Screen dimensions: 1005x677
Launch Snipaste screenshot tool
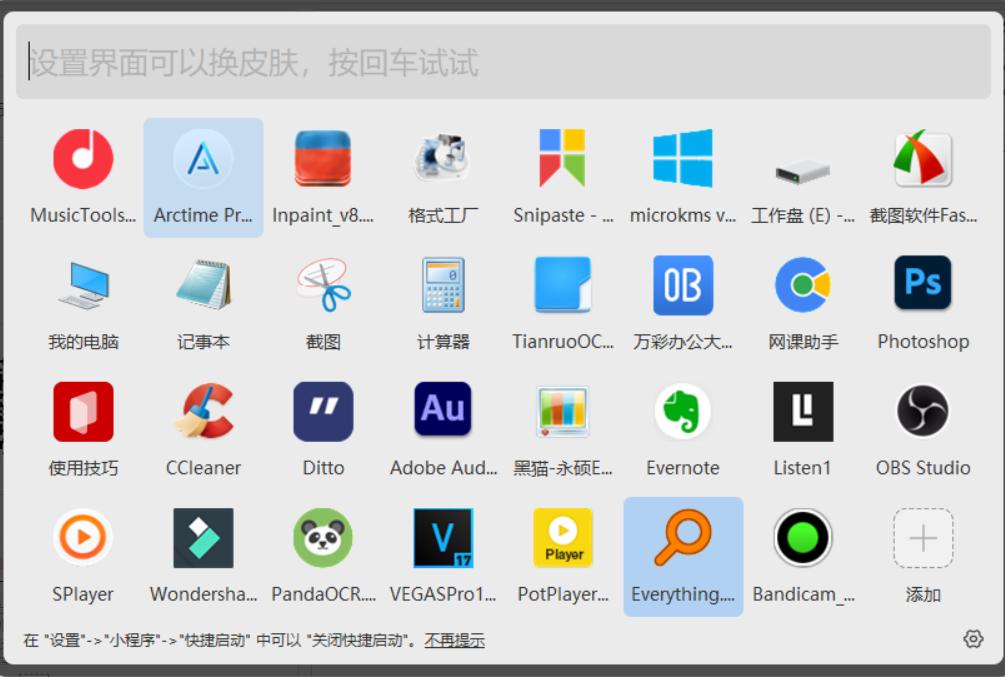[x=562, y=171]
